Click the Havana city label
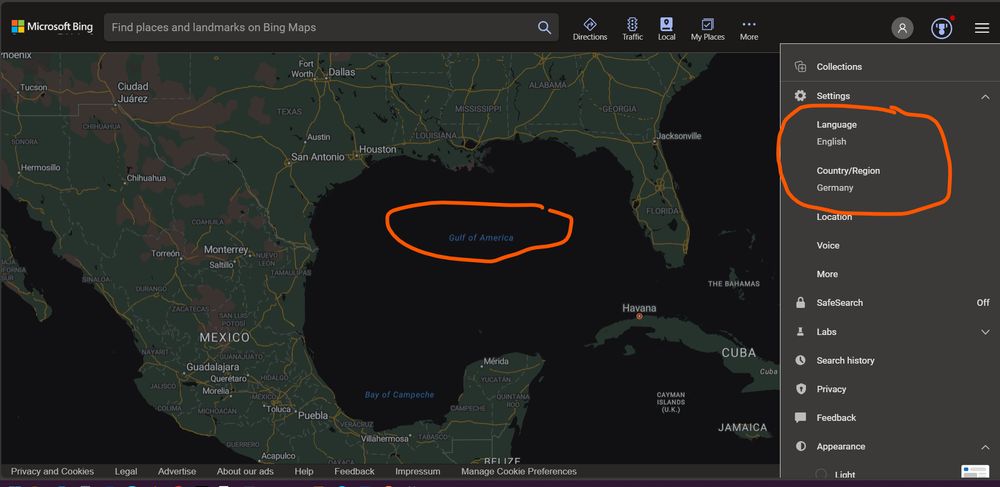Image resolution: width=1000 pixels, height=487 pixels. point(639,308)
